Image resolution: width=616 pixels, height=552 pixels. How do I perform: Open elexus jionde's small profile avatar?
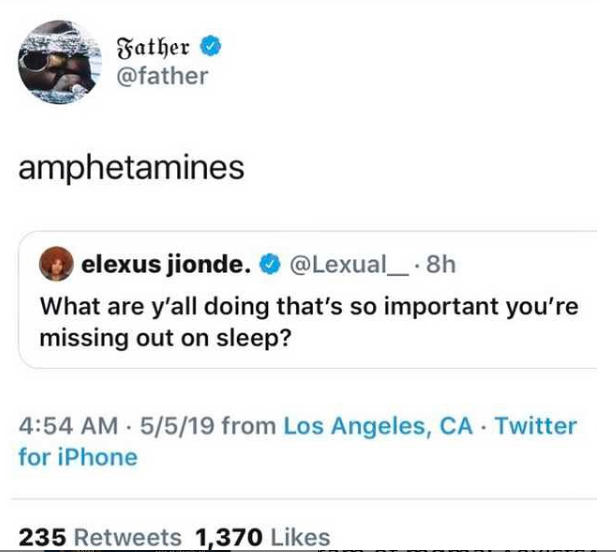tap(55, 265)
